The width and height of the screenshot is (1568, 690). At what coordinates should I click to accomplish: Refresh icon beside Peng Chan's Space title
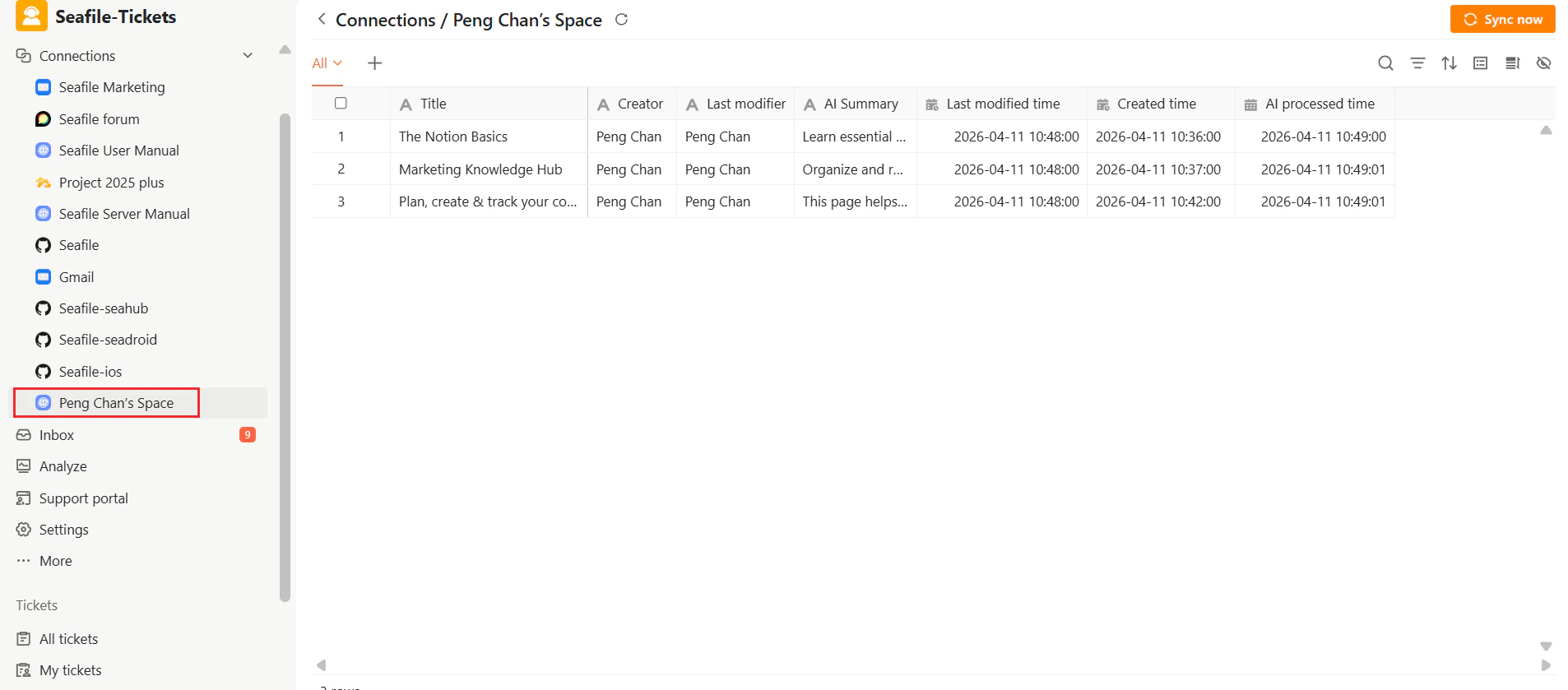[622, 19]
